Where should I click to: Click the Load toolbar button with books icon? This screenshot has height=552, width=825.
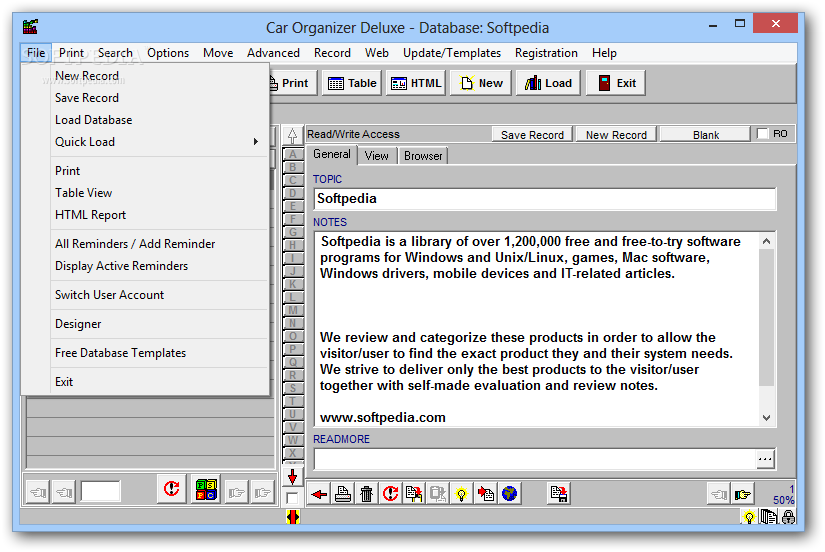[548, 83]
